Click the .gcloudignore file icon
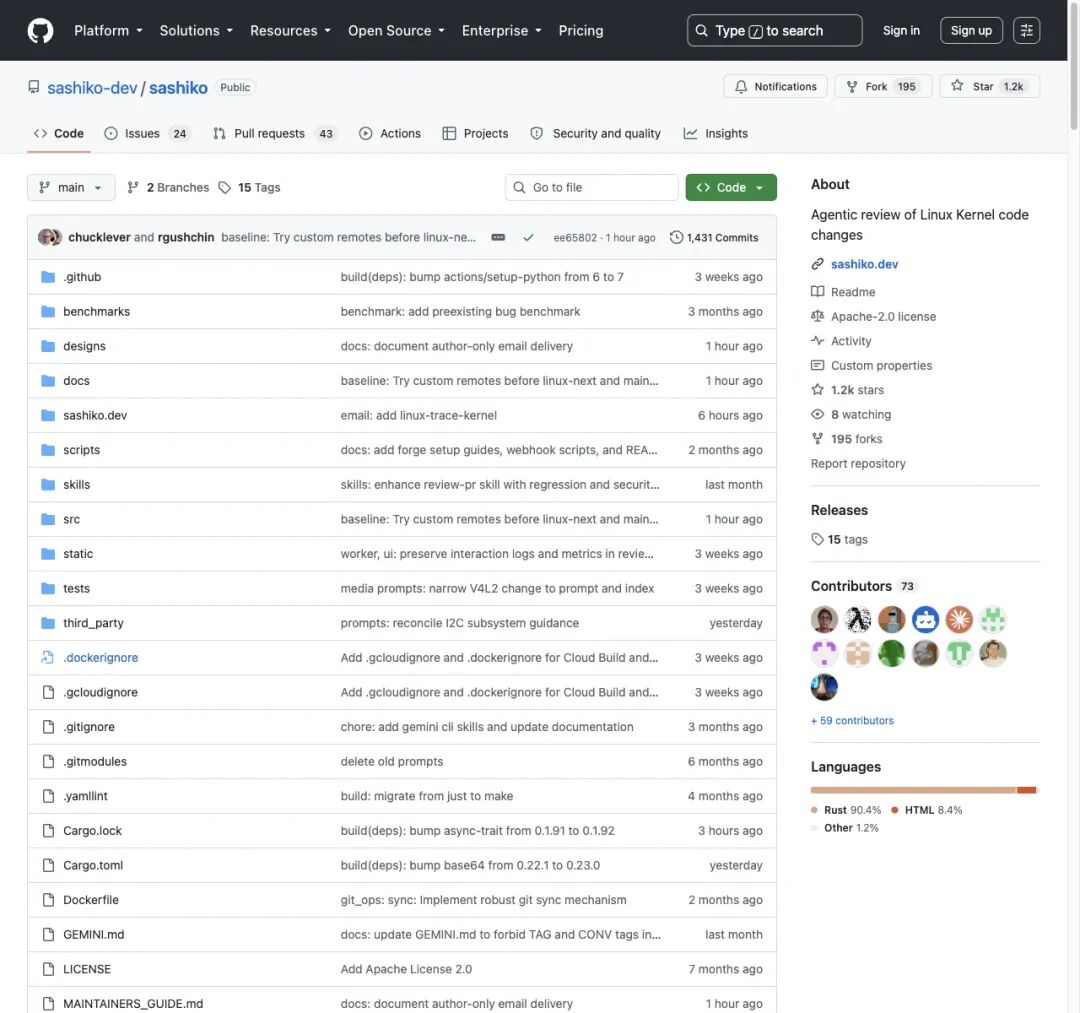This screenshot has width=1080, height=1013. [48, 692]
